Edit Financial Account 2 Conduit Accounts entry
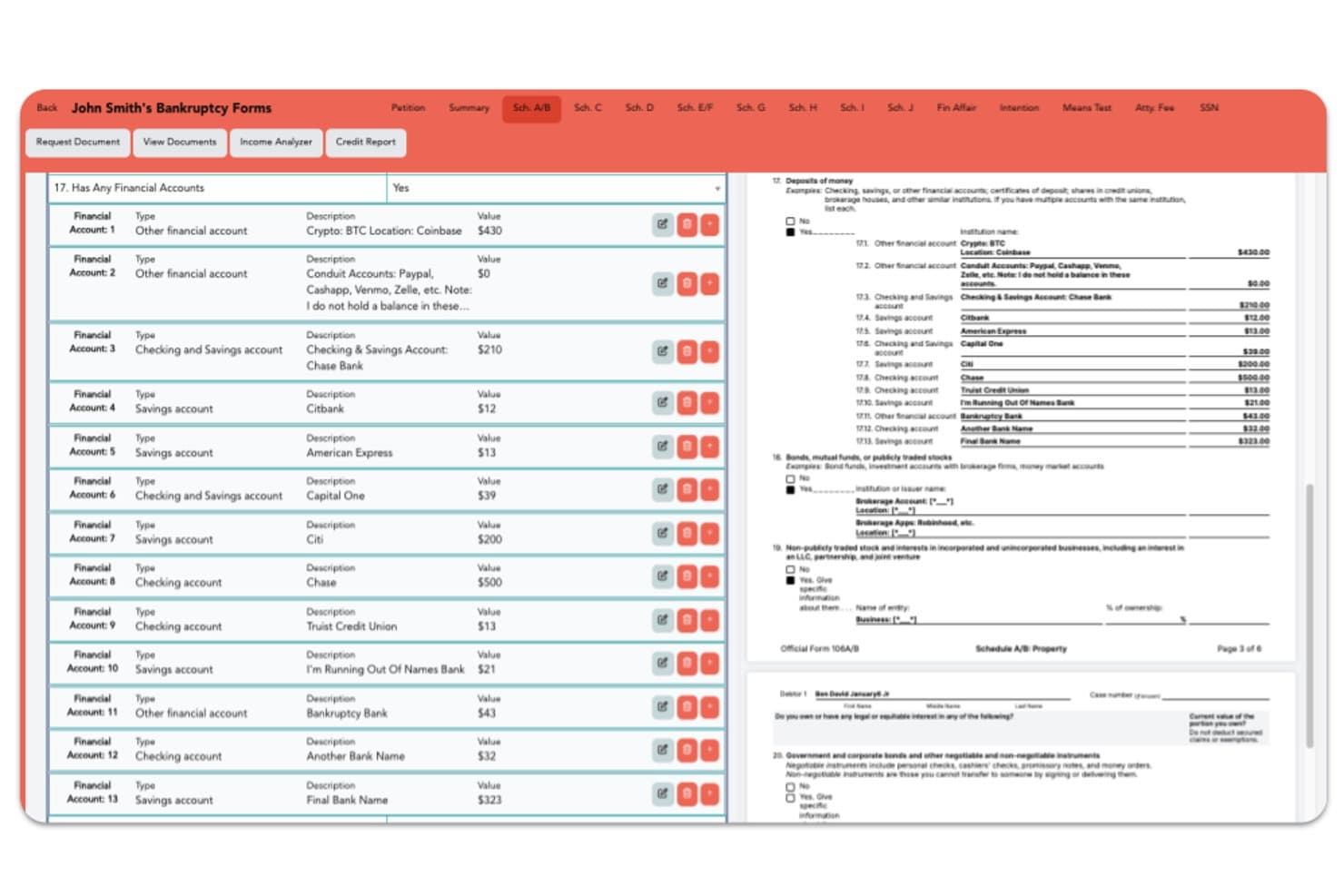1344x896 pixels. point(663,283)
